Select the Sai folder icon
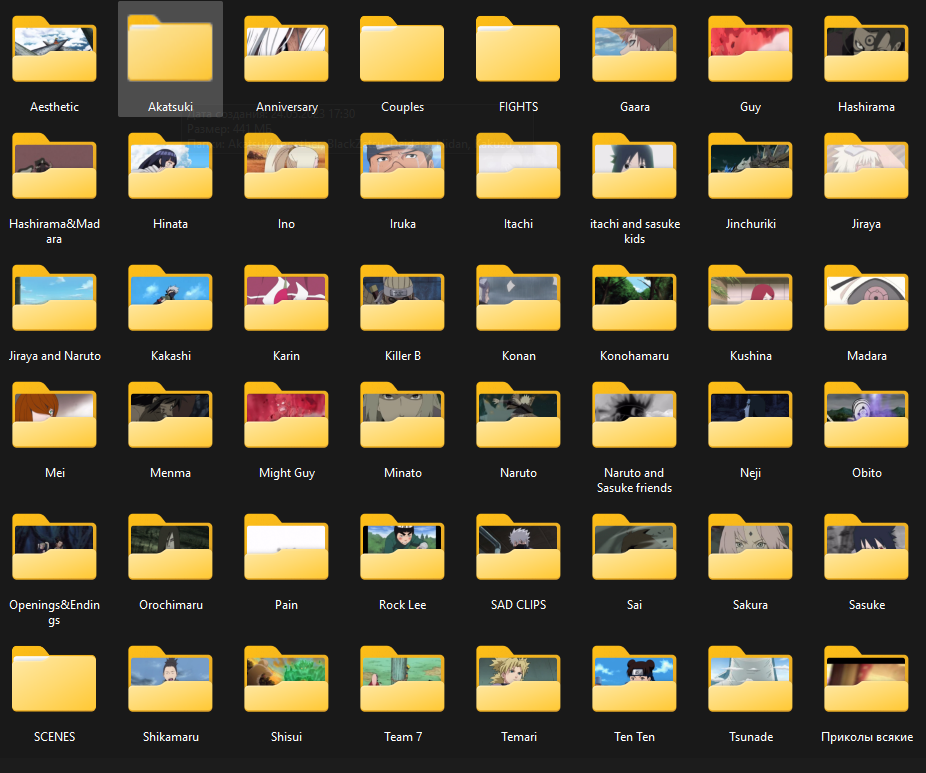 tap(634, 547)
